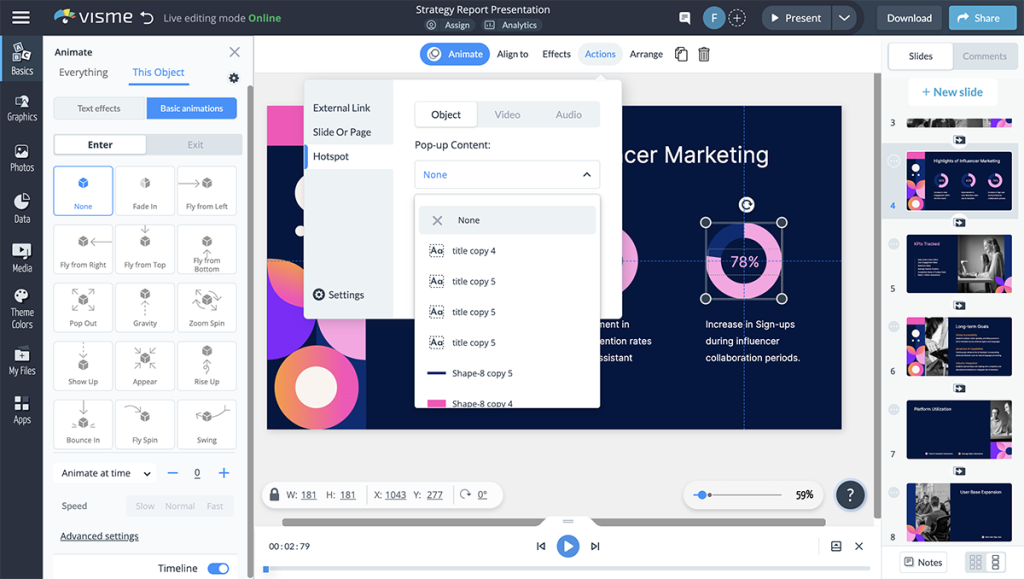Switch to the Comments tab
1024x579 pixels.
(x=985, y=56)
